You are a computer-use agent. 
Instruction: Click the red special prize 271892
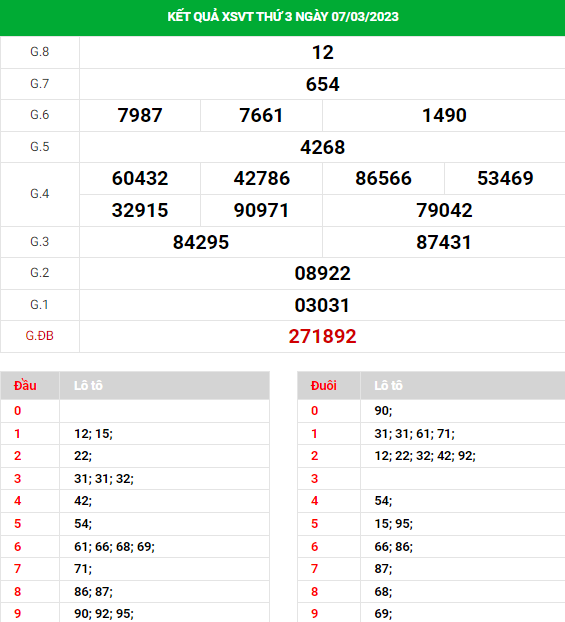(x=323, y=336)
